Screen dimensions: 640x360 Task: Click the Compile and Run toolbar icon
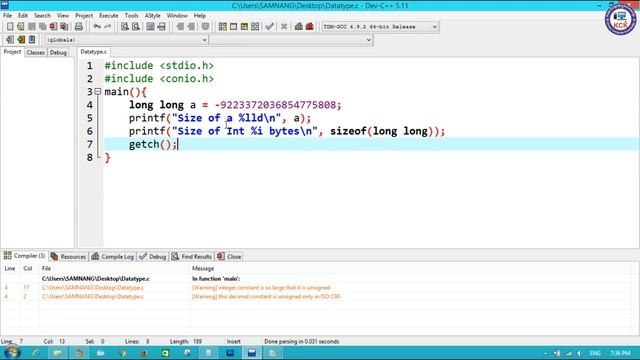click(x=244, y=27)
